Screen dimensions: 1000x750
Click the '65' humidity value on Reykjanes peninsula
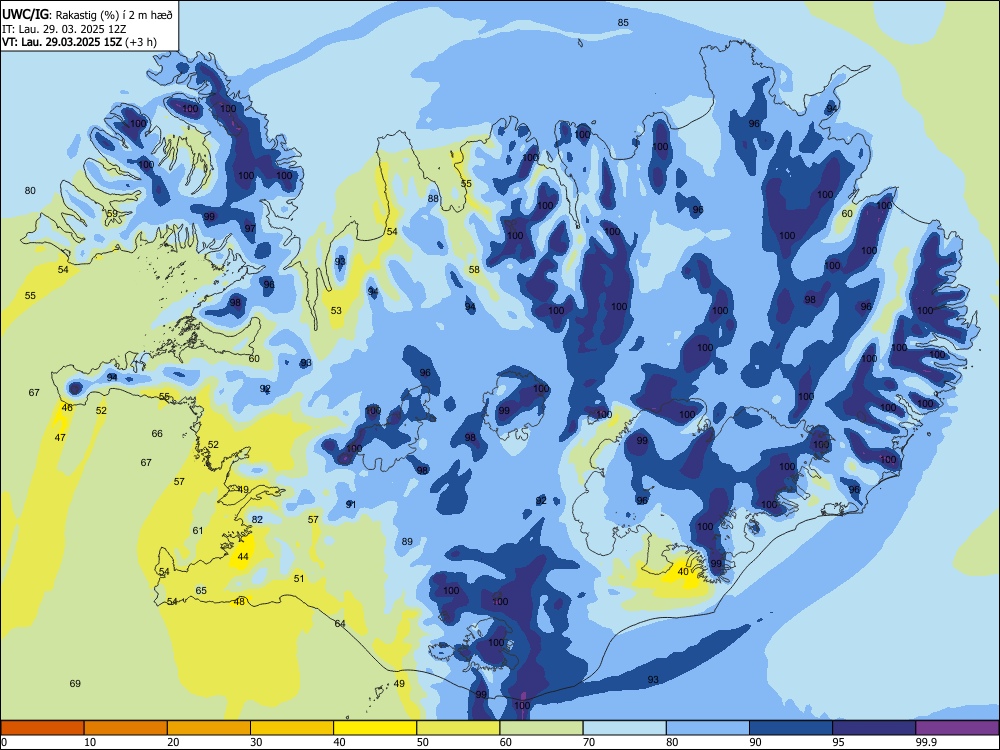201,591
